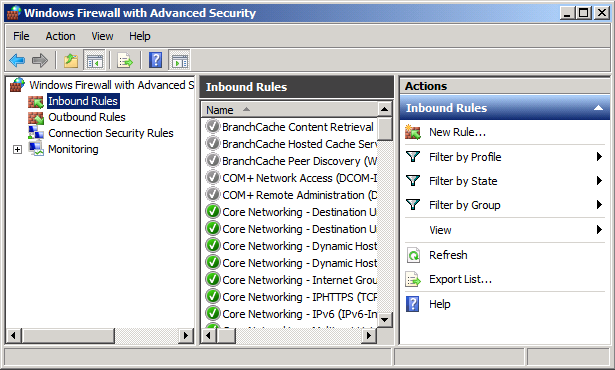Expand the Monitoring tree node
Viewport: 615px width, 370px height.
pyautogui.click(x=17, y=149)
